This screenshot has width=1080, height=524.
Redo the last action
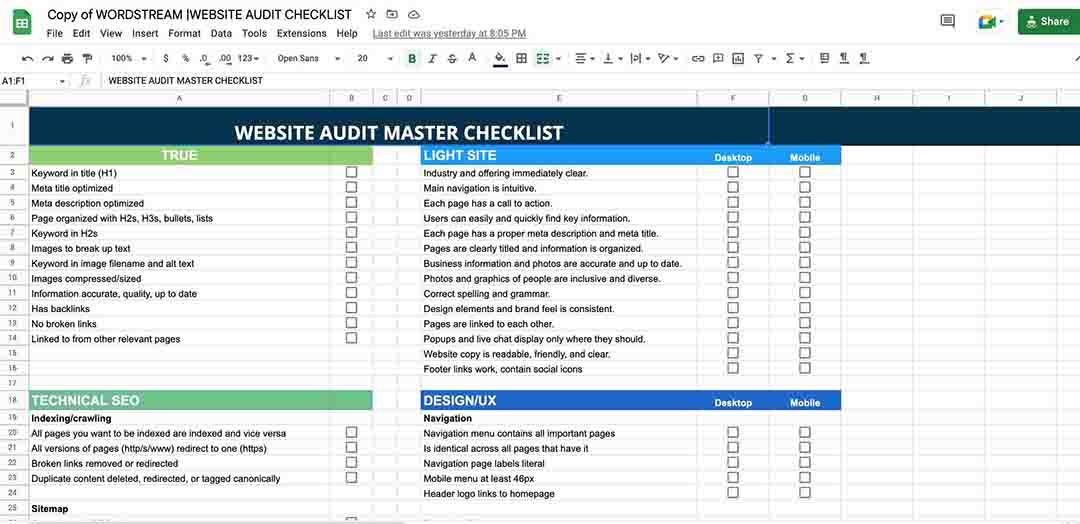[48, 59]
